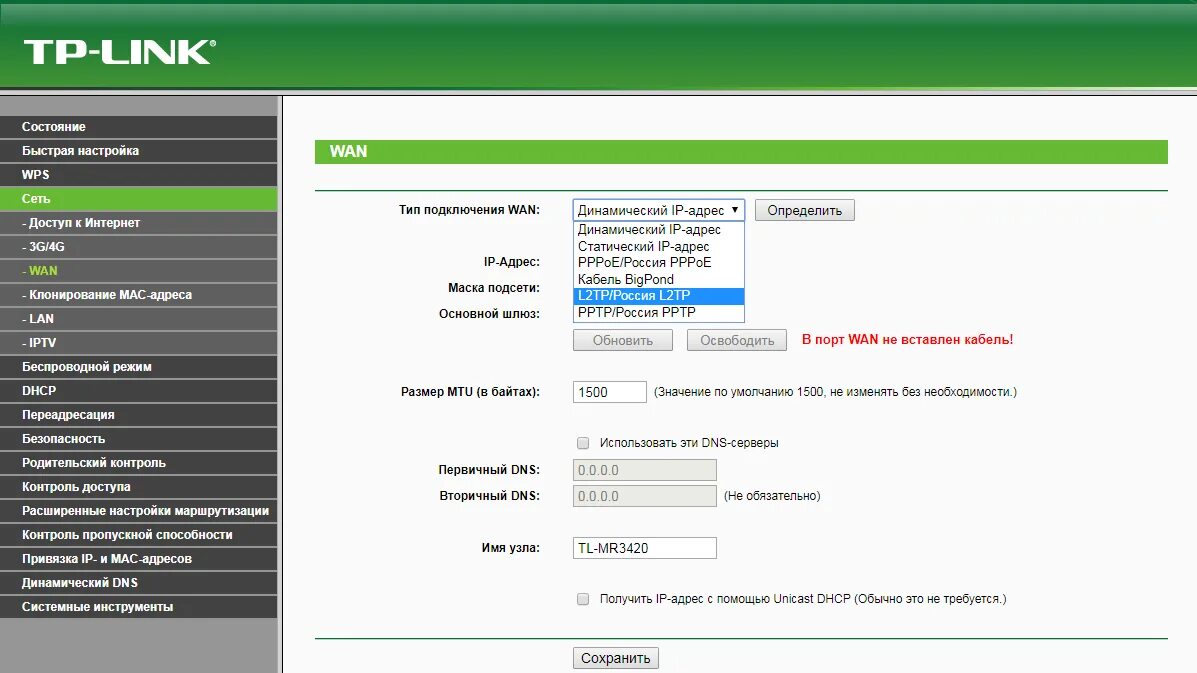The height and width of the screenshot is (673, 1197).
Task: Open the Безопасность section
Action: pos(138,439)
